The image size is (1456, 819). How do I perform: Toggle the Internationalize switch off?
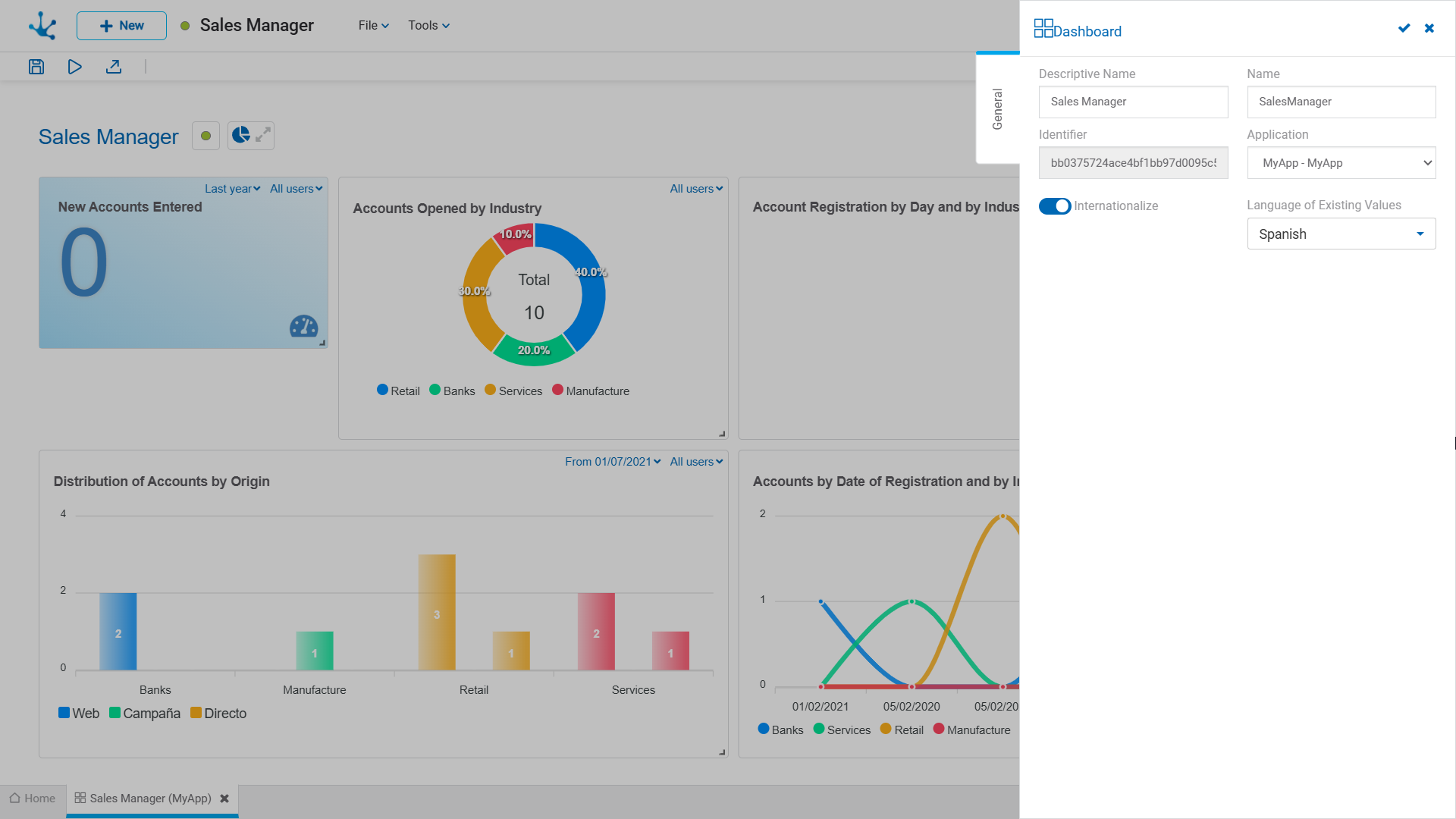1054,206
